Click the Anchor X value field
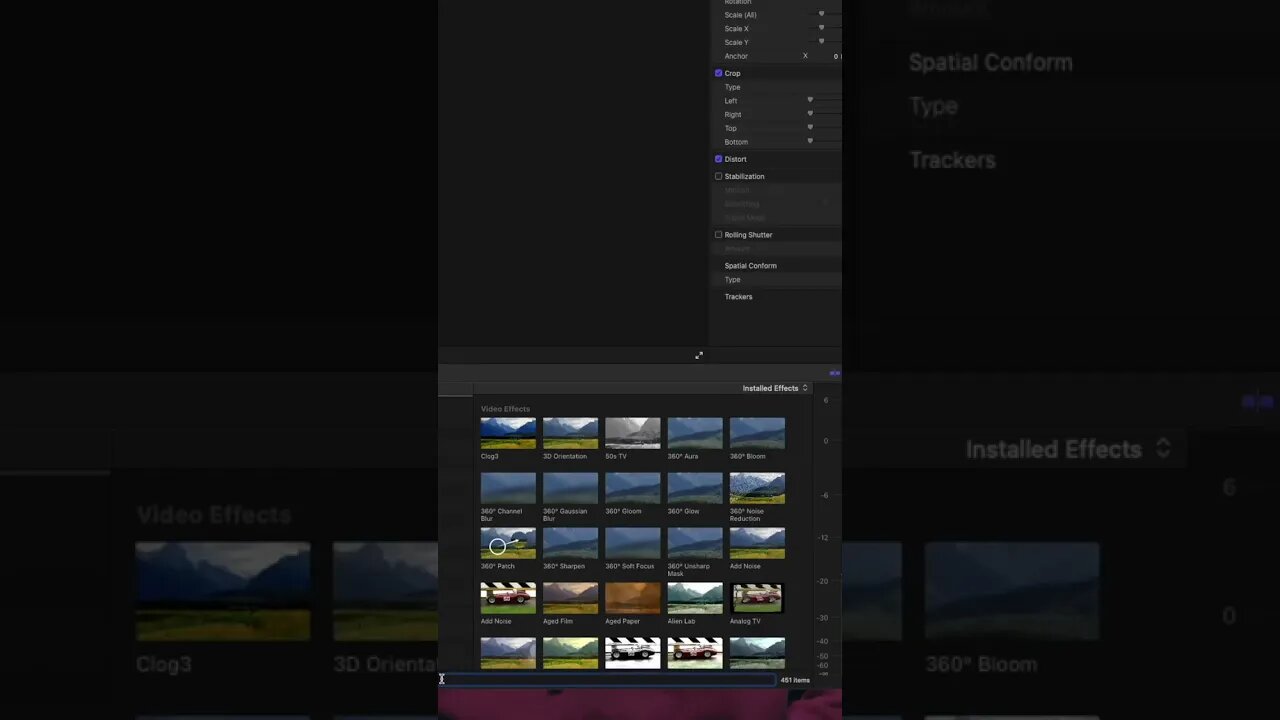This screenshot has width=1280, height=720. click(x=836, y=56)
